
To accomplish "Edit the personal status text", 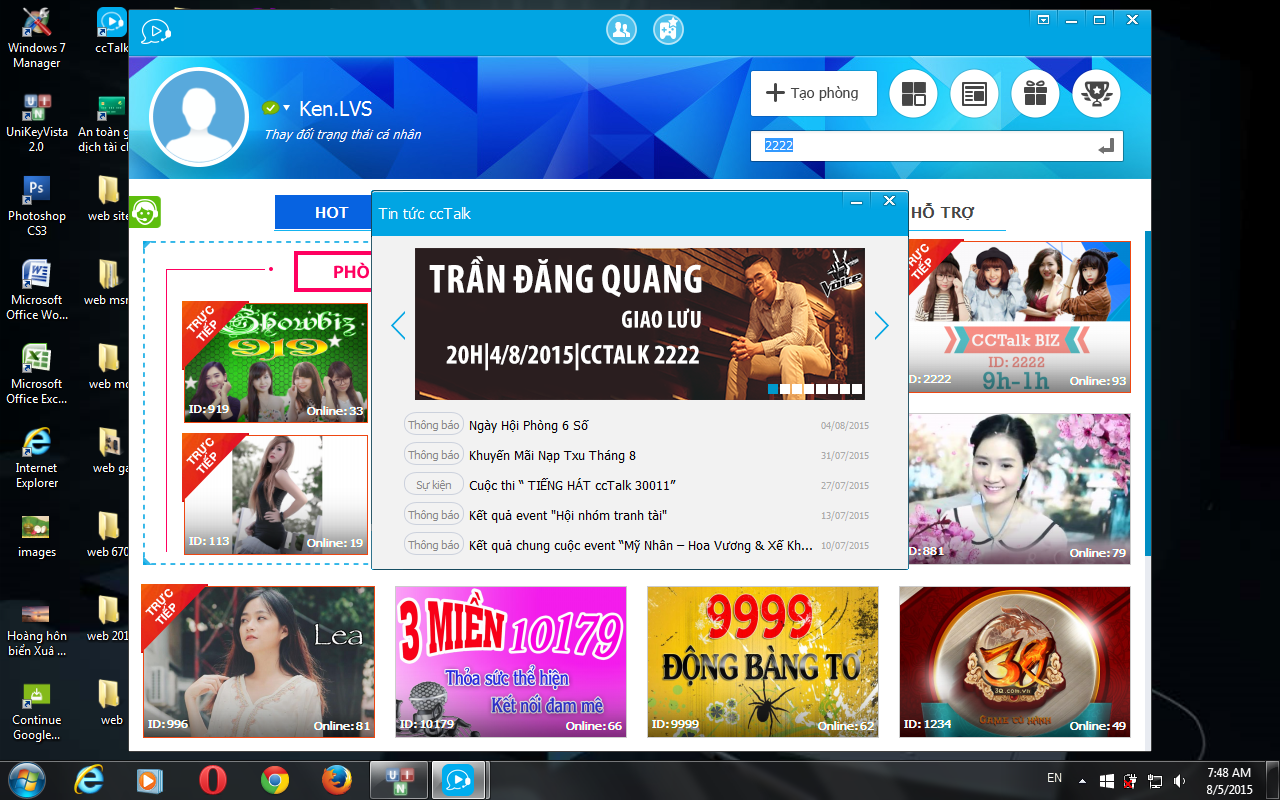I will (x=342, y=134).
